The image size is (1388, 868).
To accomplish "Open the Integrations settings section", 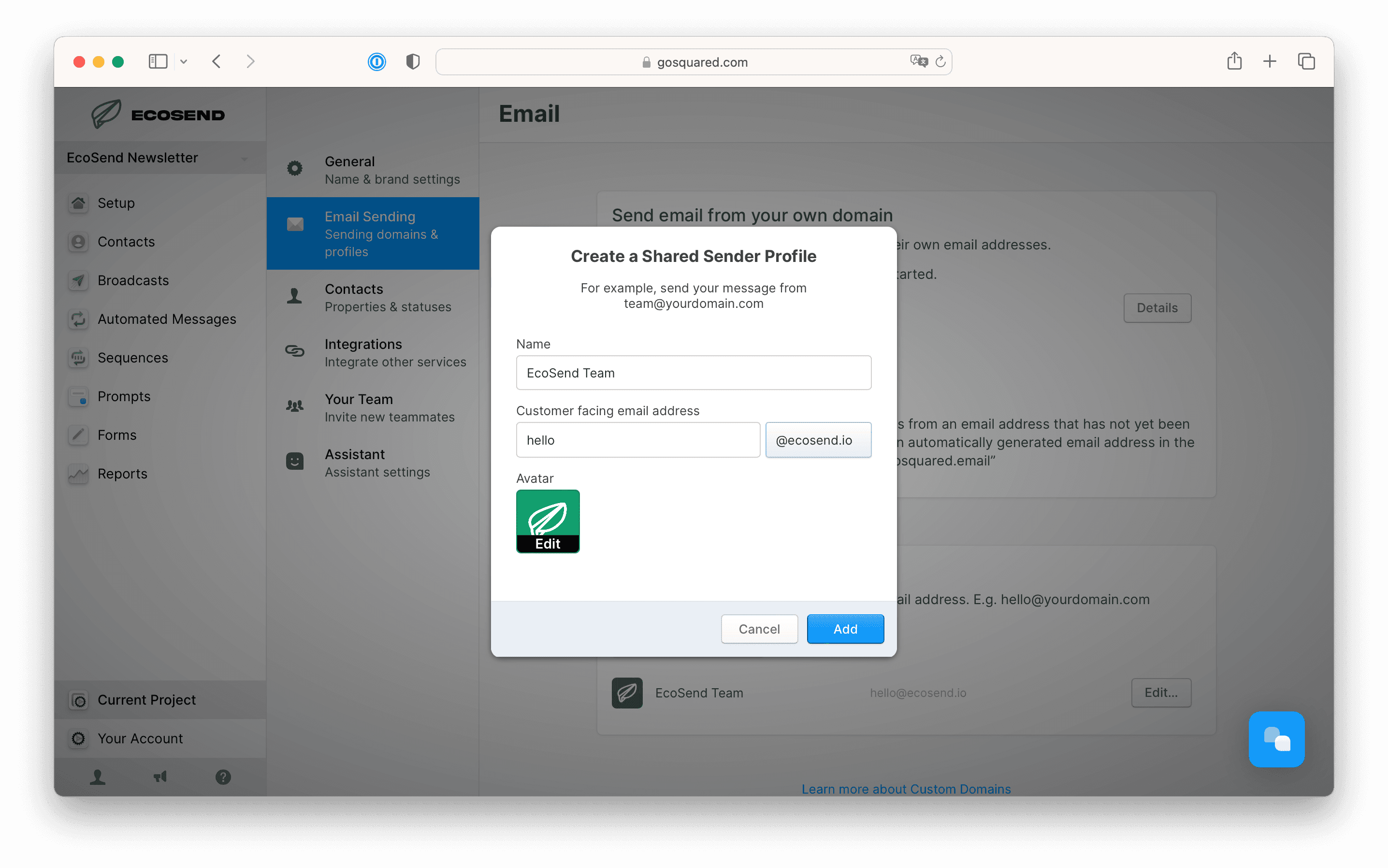I will tap(373, 352).
